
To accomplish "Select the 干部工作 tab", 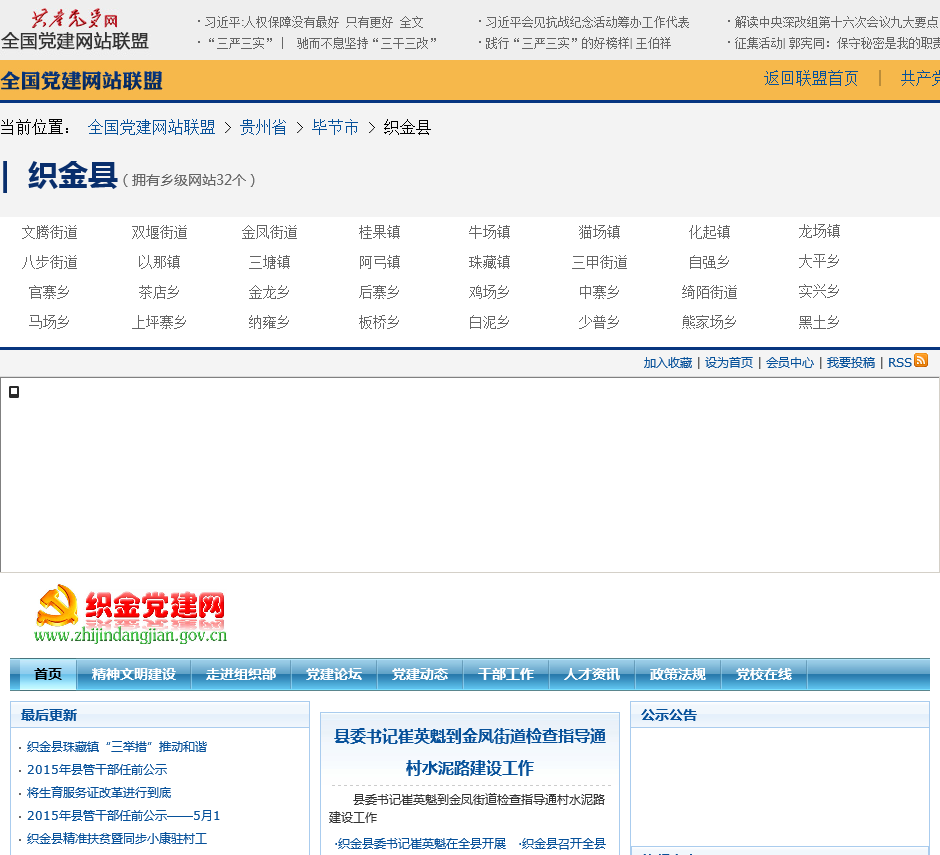I will pos(506,674).
